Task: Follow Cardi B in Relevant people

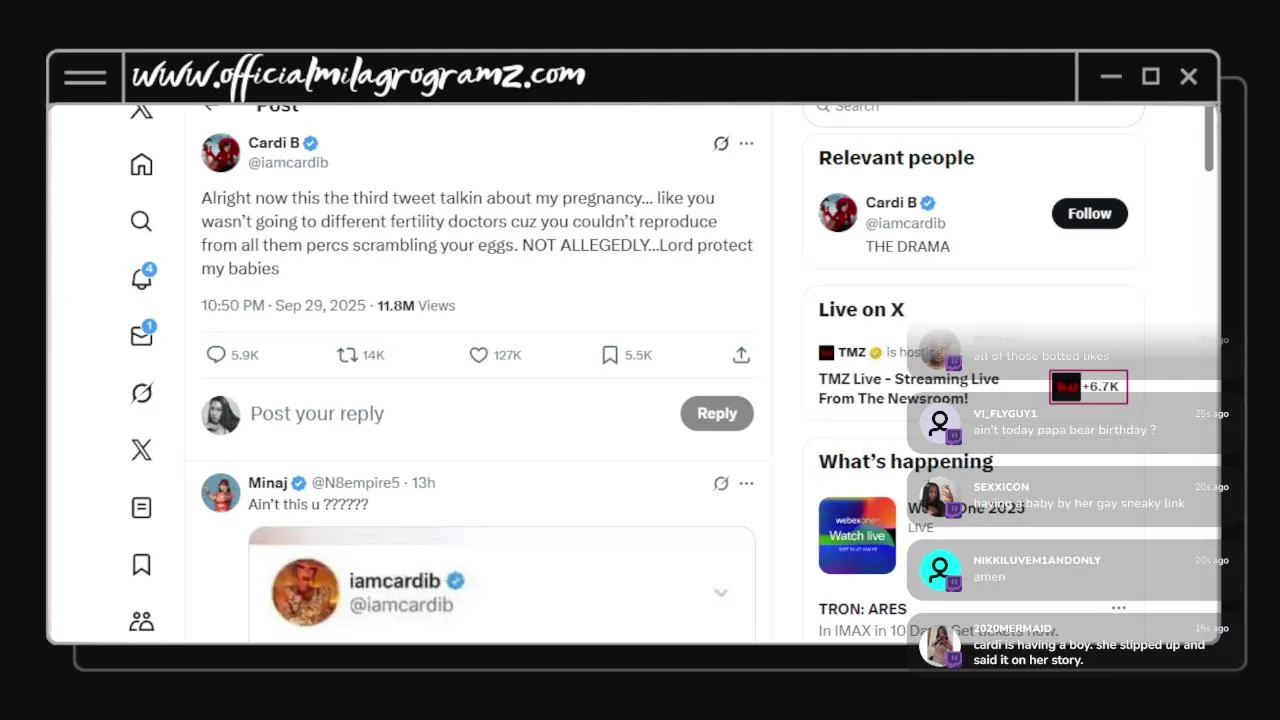Action: click(x=1089, y=213)
